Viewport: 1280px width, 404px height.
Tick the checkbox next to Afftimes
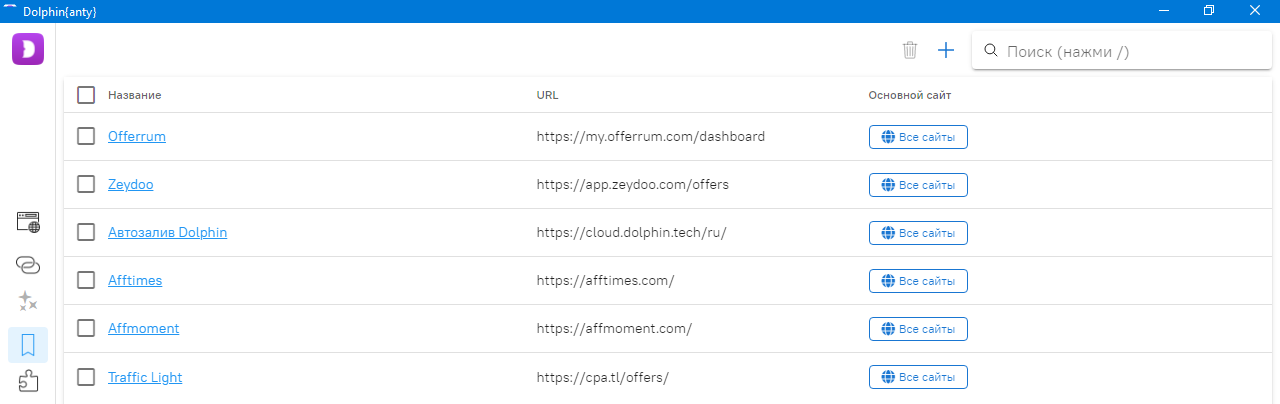[86, 280]
